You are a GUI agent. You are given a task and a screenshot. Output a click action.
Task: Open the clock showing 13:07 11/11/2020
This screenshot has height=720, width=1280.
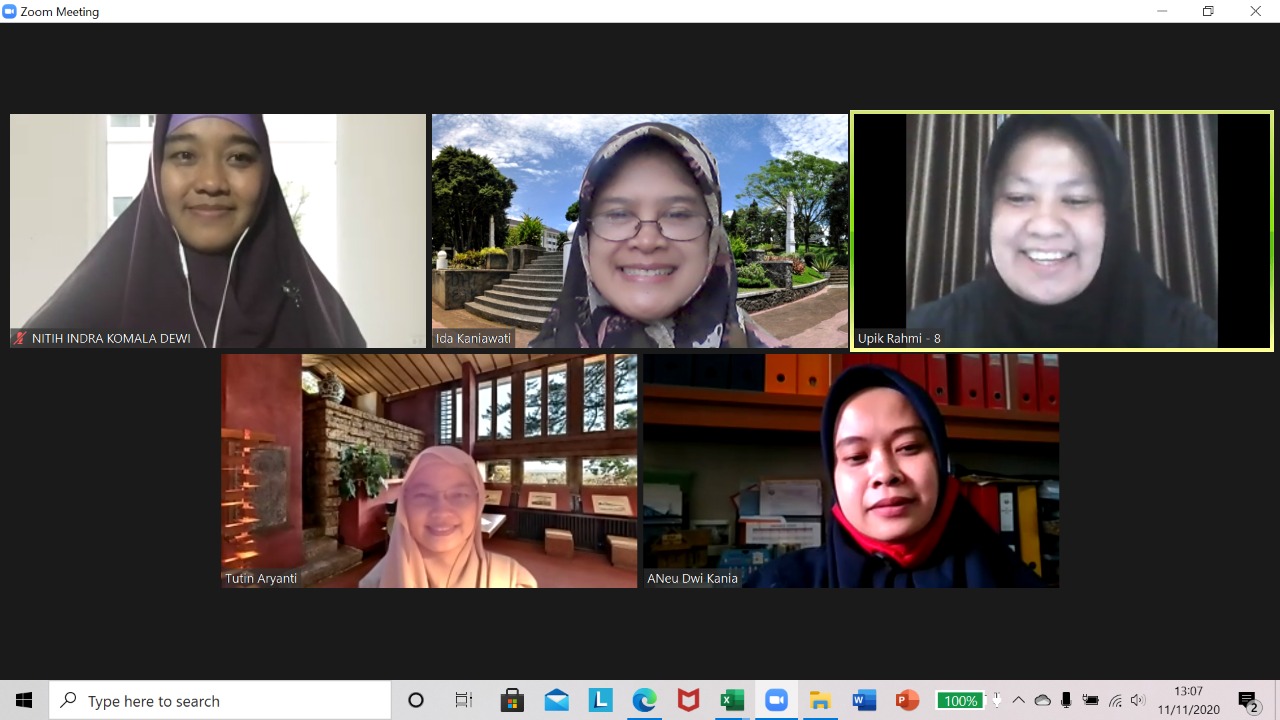click(1189, 701)
